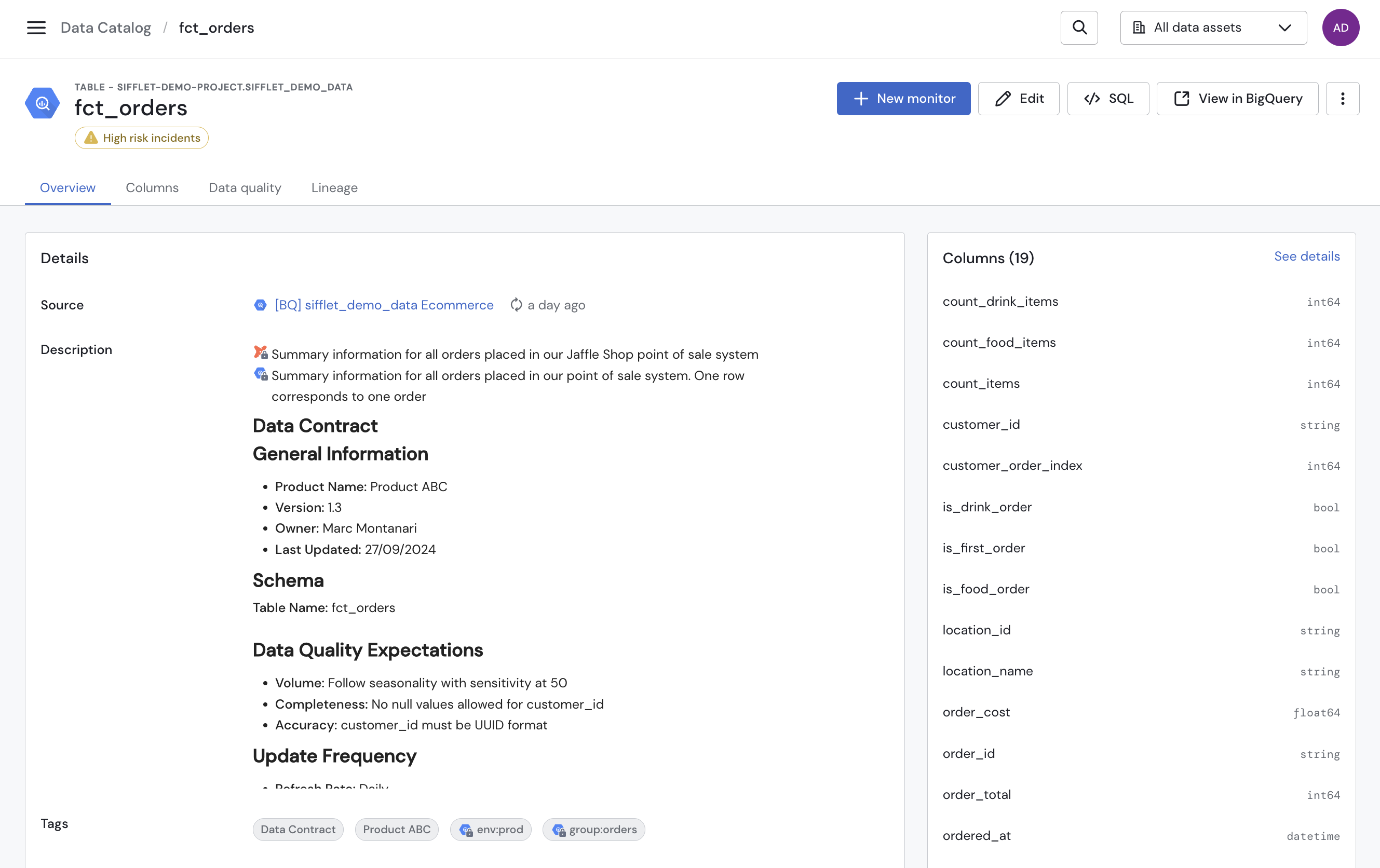The height and width of the screenshot is (868, 1380).
Task: Click Last Updated: 27/09/2024 line
Action: 355,549
